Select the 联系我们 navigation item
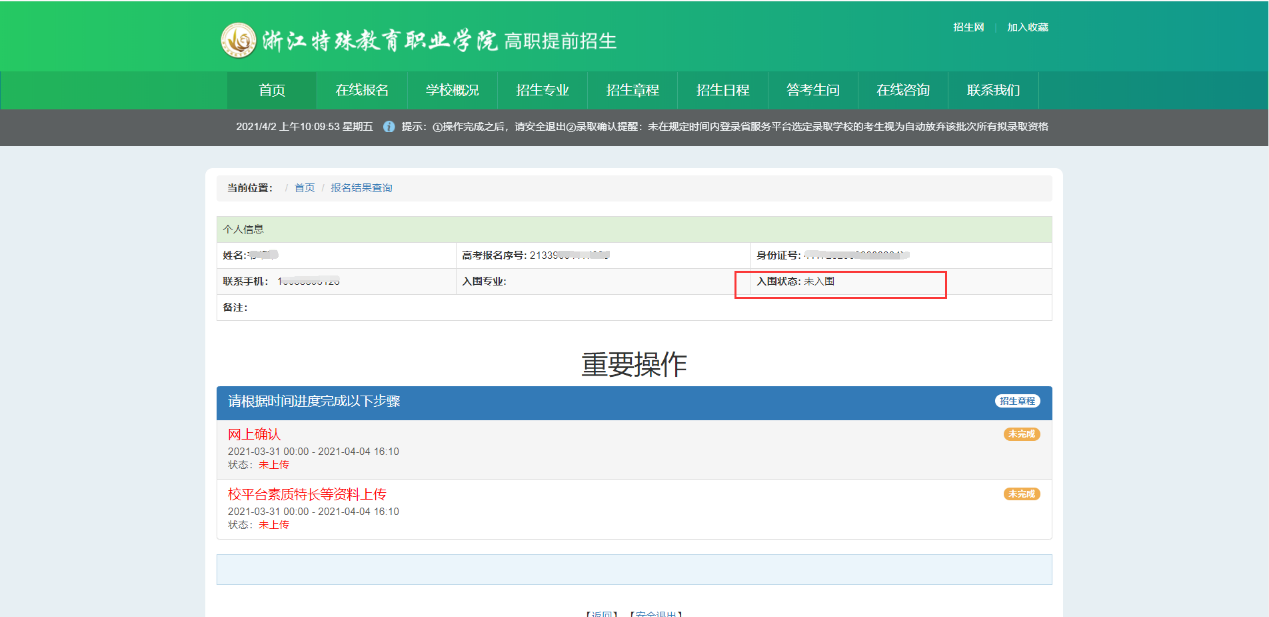The height and width of the screenshot is (617, 1269). pyautogui.click(x=993, y=90)
